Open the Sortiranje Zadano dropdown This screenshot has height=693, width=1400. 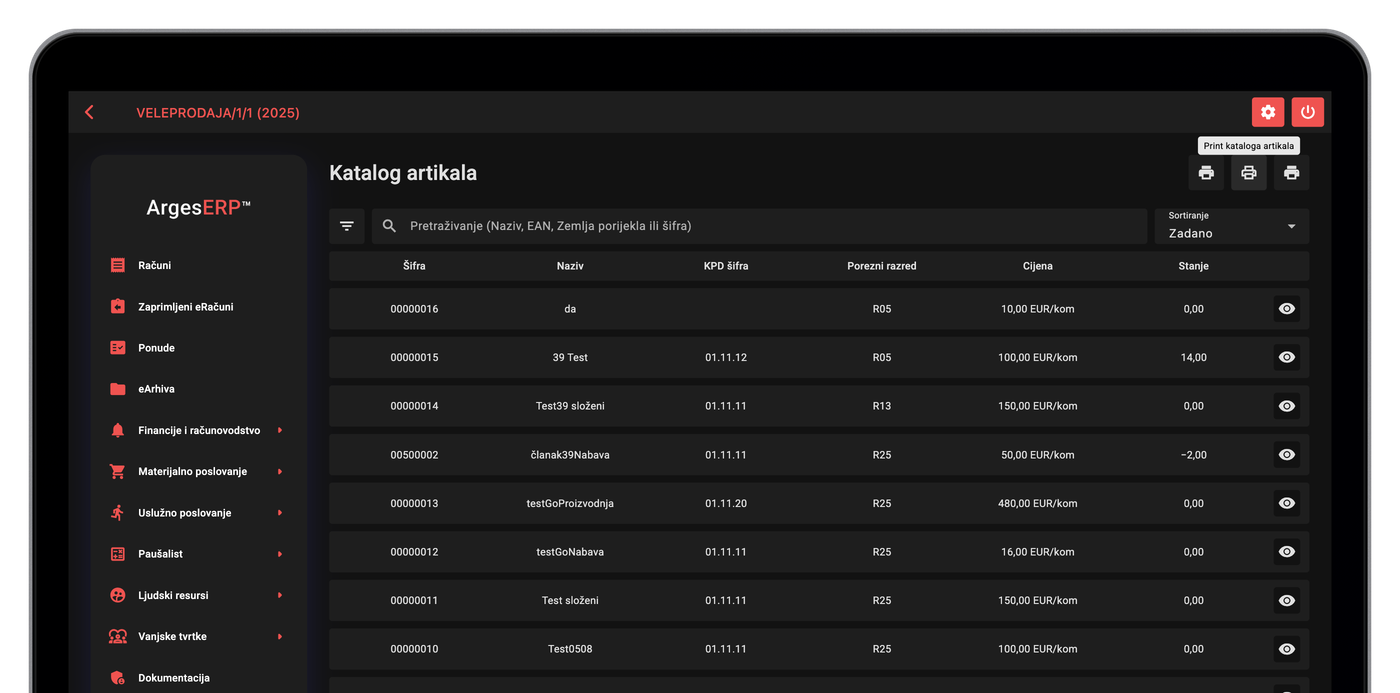[x=1232, y=226]
